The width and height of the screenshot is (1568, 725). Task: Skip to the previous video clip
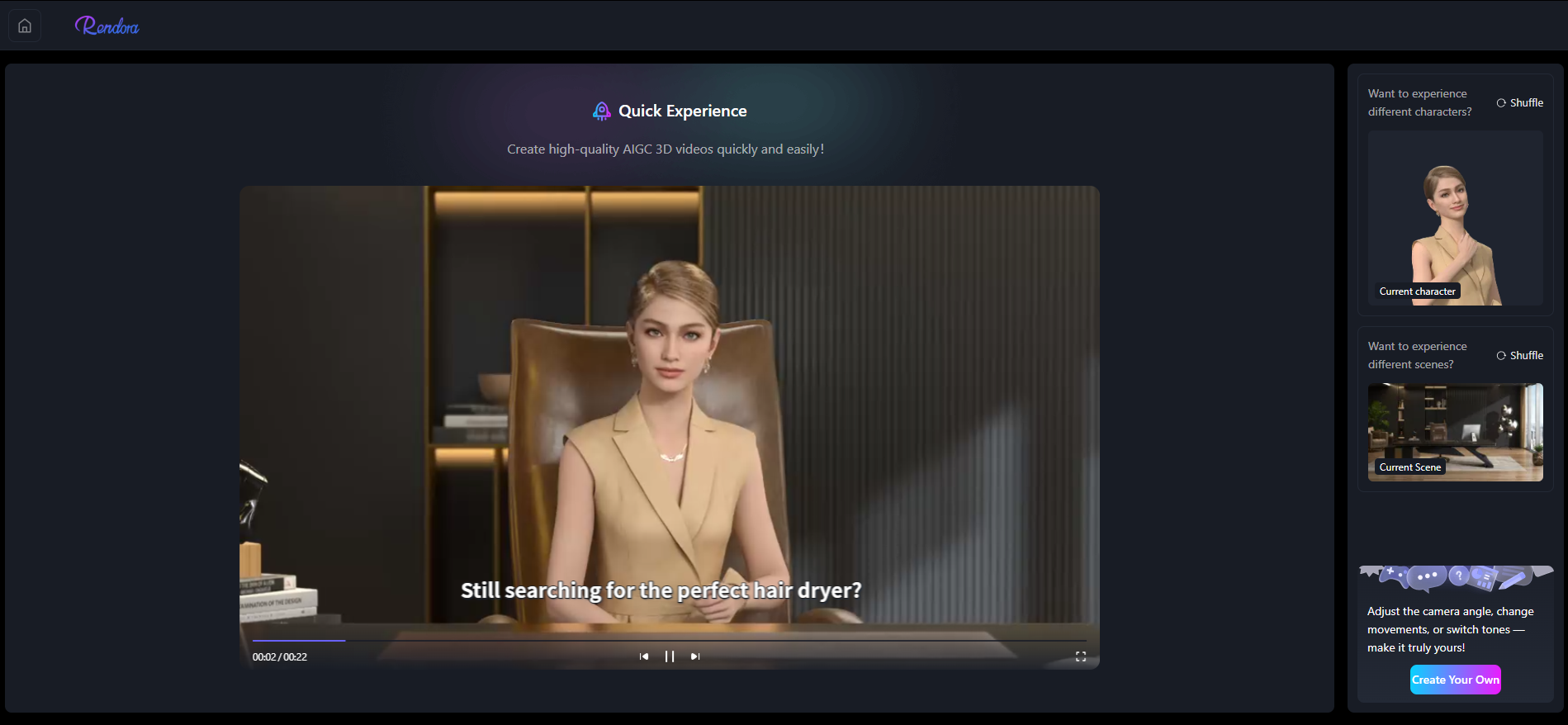[644, 656]
